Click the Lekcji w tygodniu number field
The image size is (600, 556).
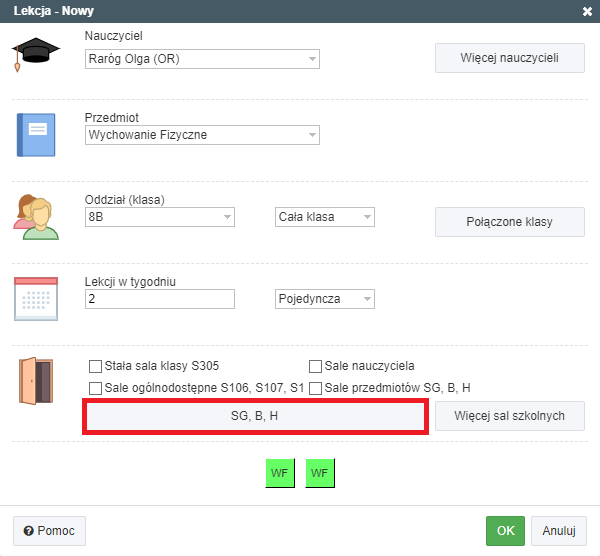click(160, 299)
